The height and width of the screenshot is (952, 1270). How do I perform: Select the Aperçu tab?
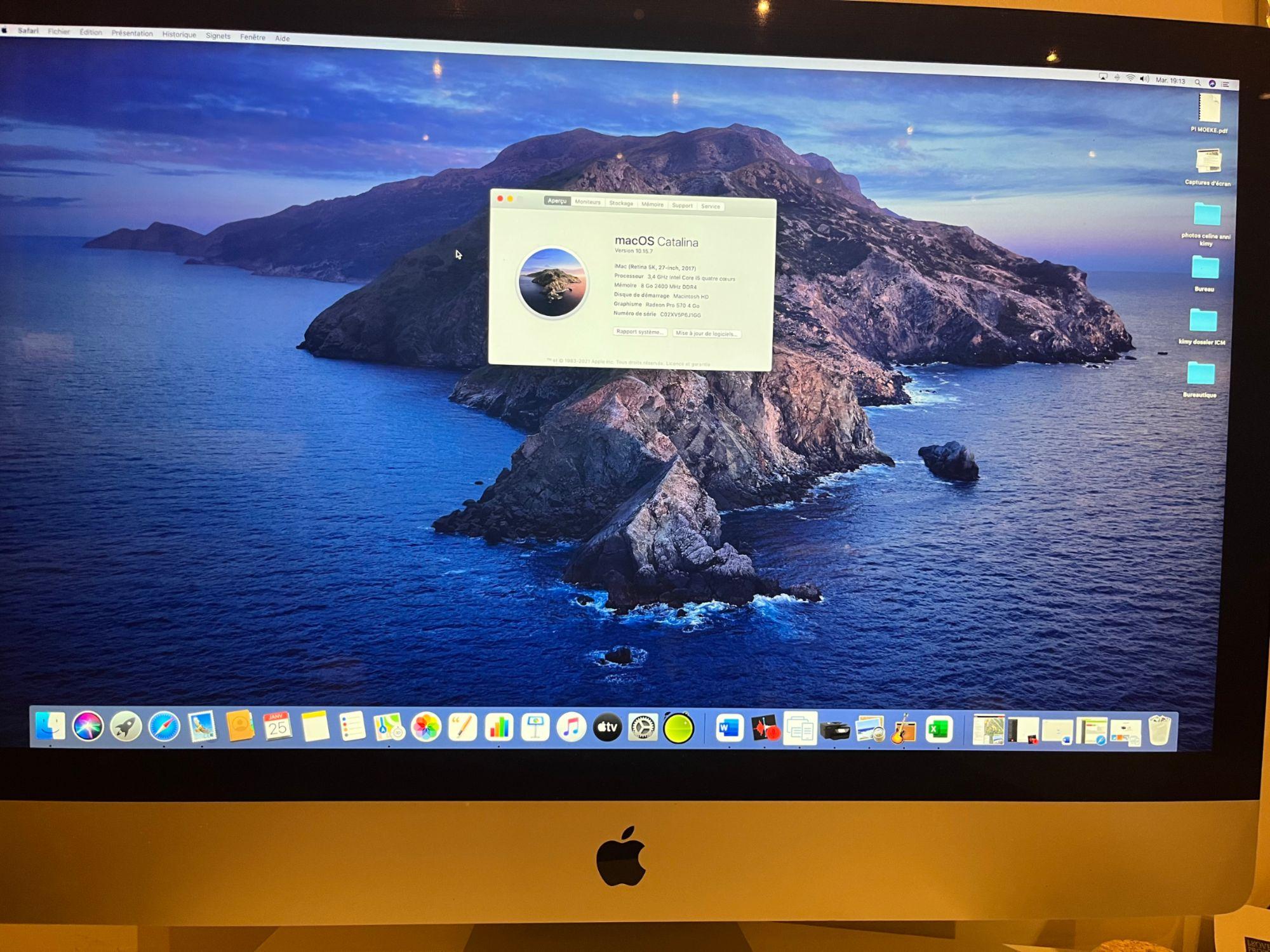pyautogui.click(x=557, y=201)
